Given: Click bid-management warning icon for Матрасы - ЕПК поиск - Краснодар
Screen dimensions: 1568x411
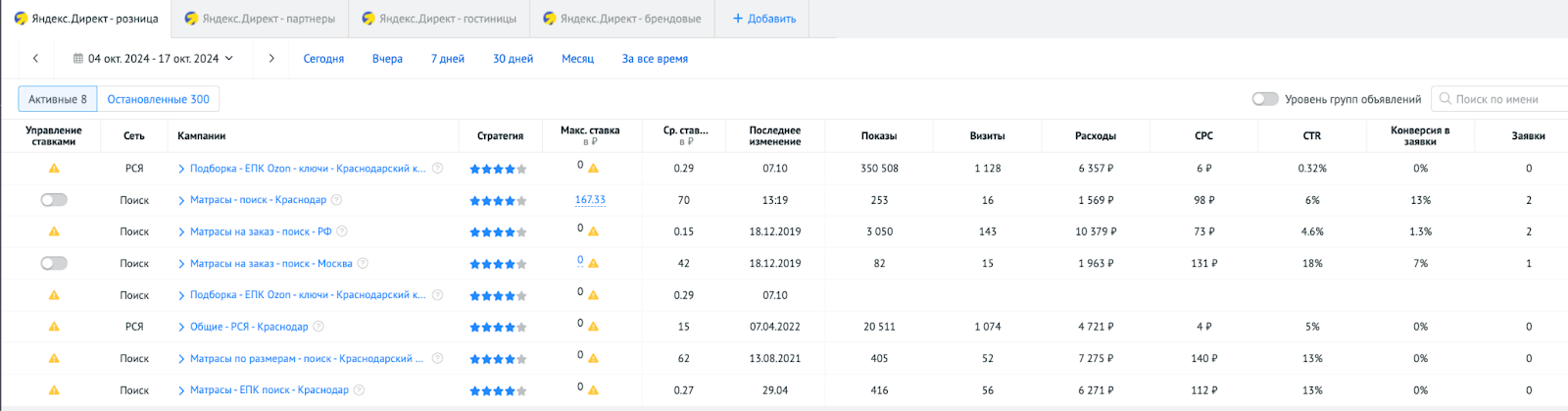Looking at the screenshot, I should tap(54, 390).
